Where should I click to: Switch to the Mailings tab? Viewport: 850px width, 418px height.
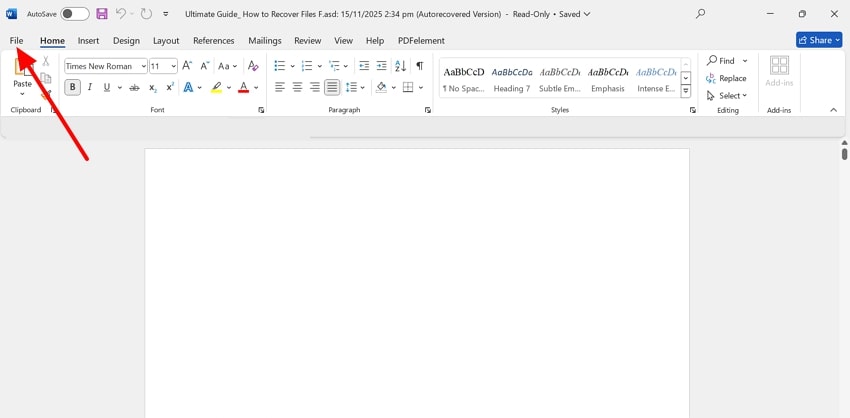coord(265,41)
